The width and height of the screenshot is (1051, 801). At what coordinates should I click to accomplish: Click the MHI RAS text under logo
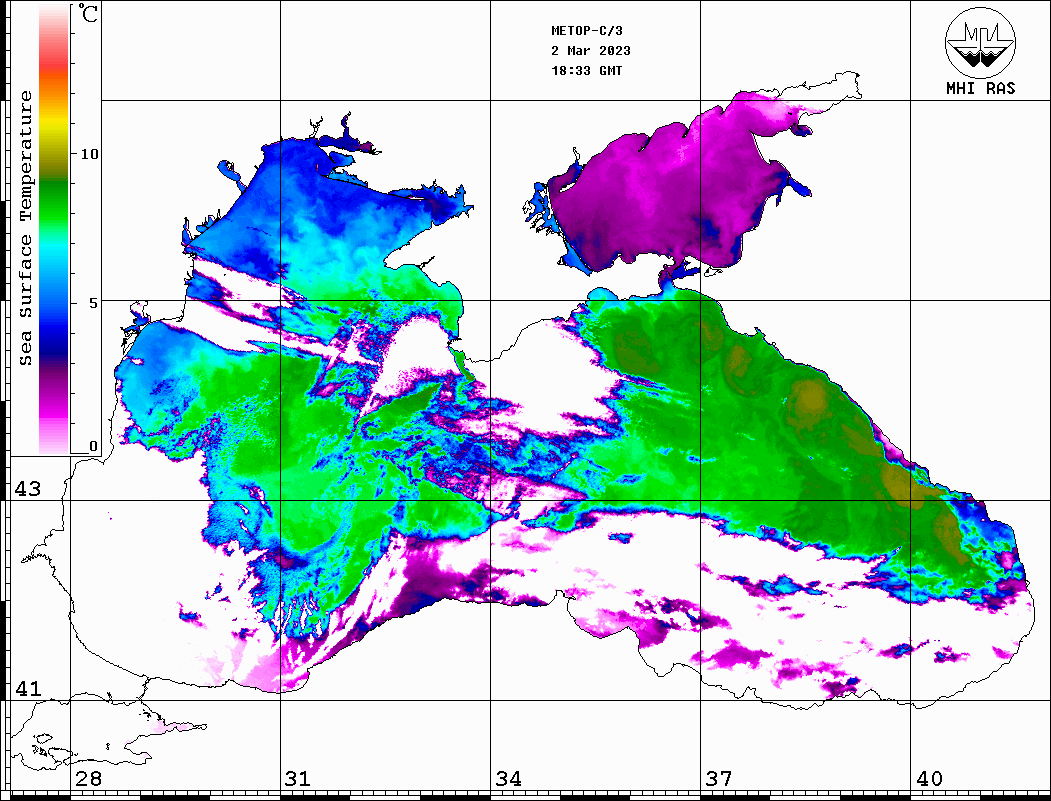(x=980, y=88)
